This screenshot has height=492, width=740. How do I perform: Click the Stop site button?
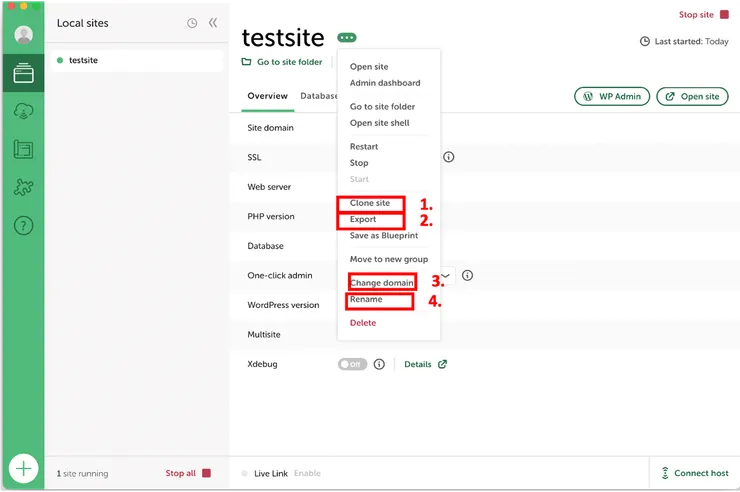[x=704, y=15]
